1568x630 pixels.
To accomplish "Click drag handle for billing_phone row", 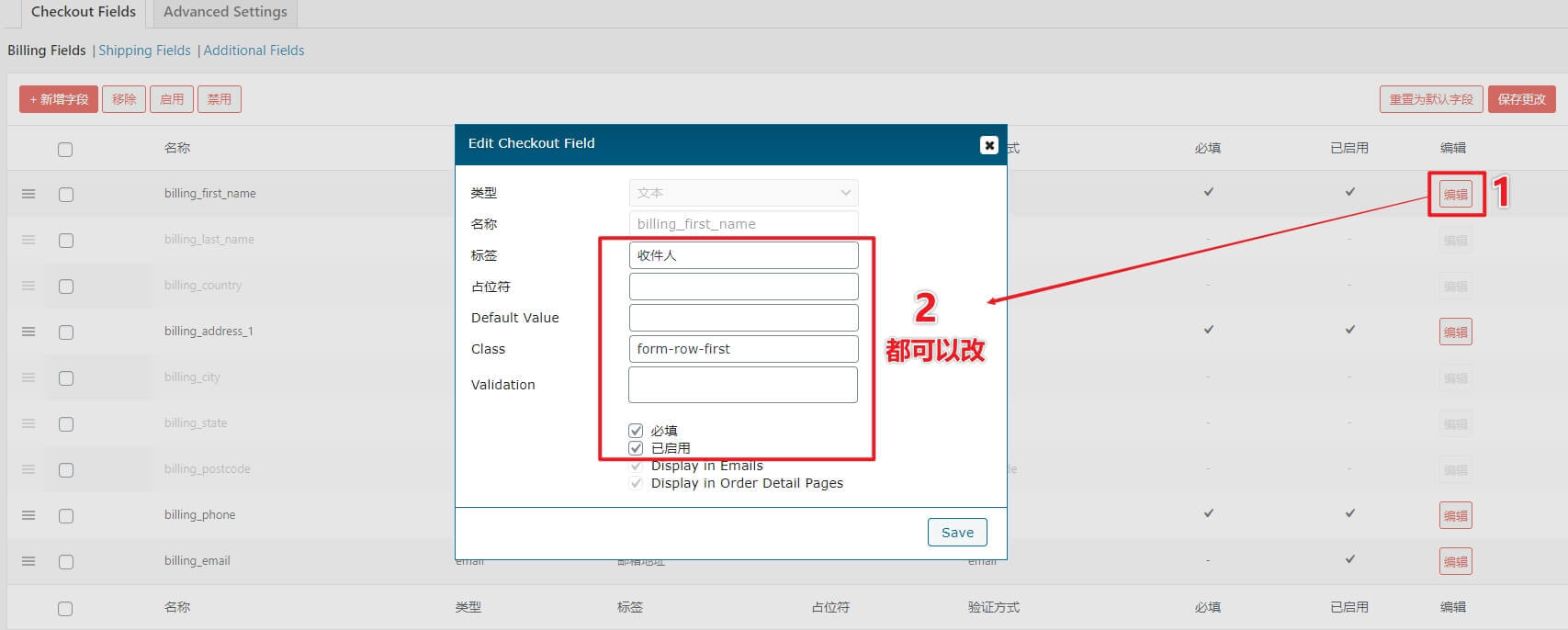I will coord(28,515).
